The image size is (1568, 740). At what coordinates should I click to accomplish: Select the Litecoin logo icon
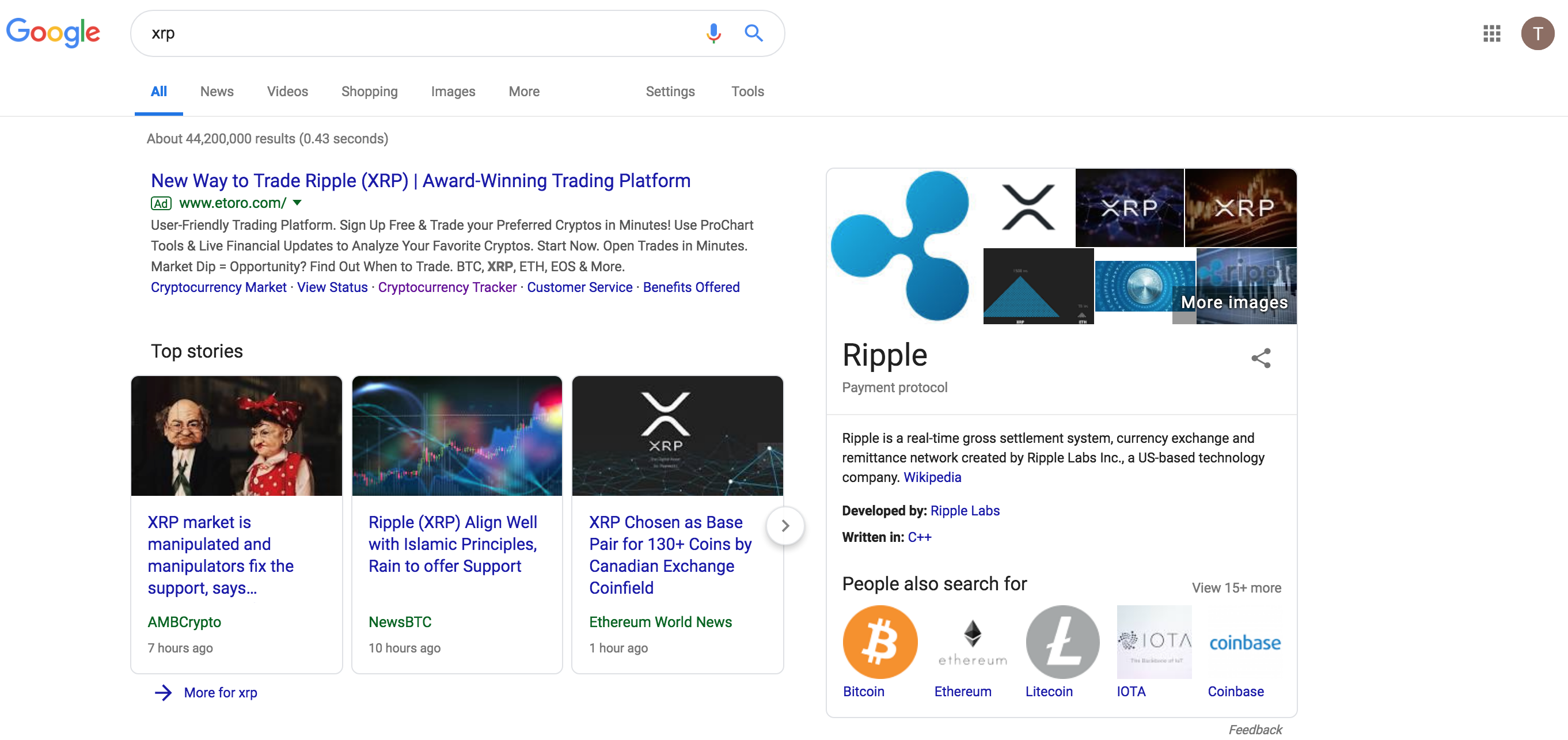[1062, 642]
